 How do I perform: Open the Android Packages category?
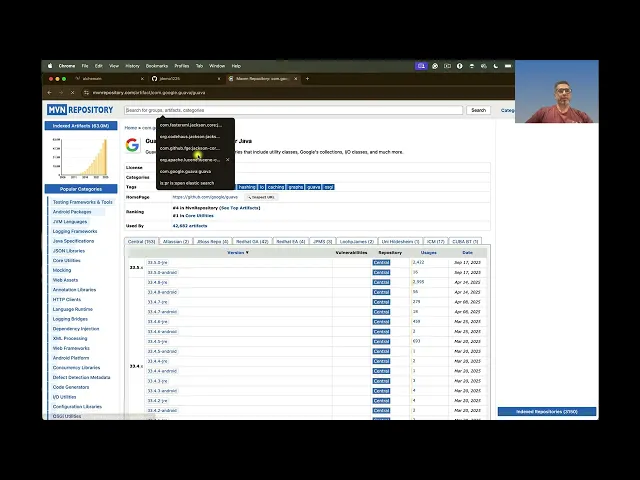click(x=72, y=212)
